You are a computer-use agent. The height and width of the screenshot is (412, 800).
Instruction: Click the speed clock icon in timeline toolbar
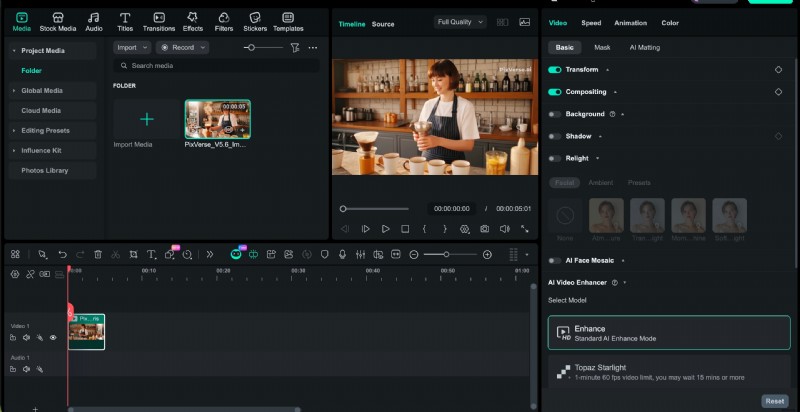pos(187,254)
